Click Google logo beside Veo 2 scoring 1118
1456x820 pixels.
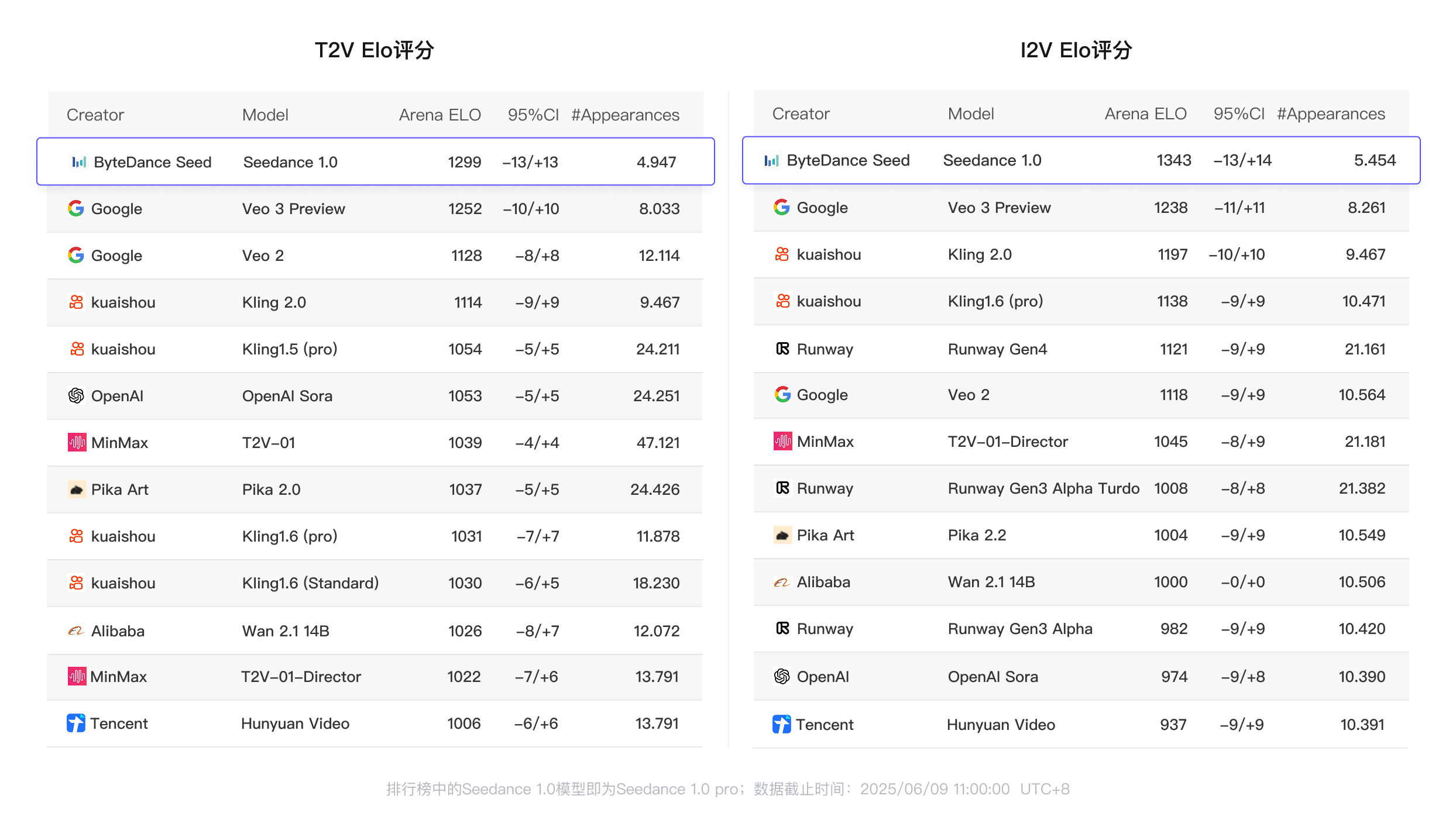tap(782, 394)
